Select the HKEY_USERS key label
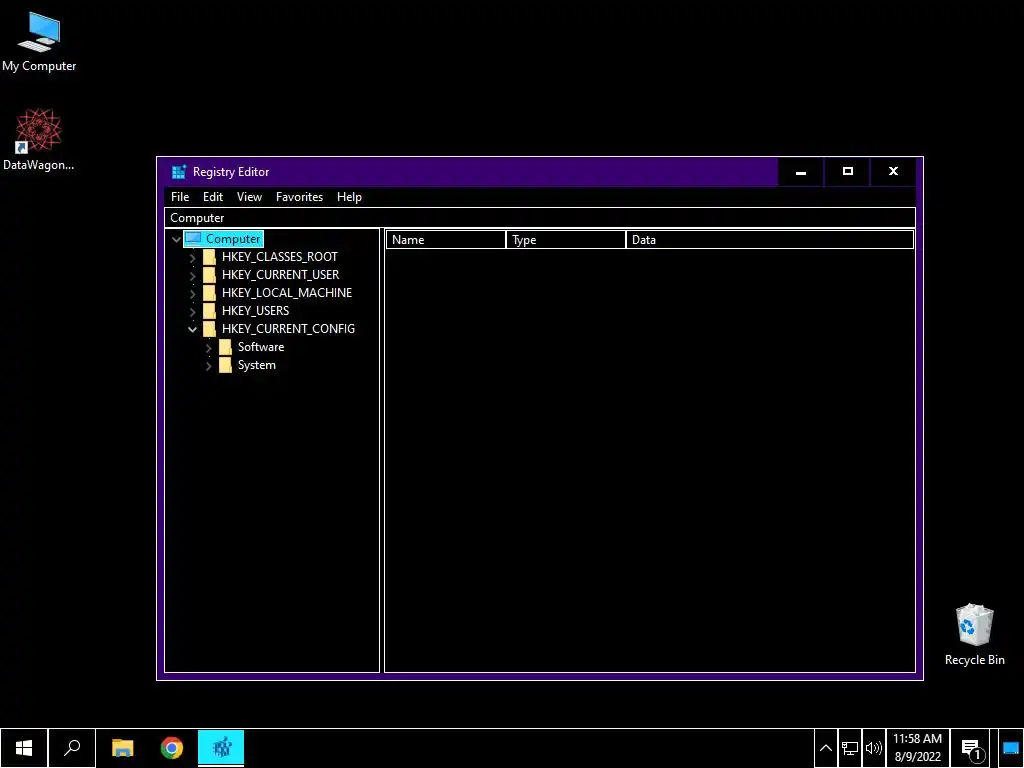 point(255,310)
